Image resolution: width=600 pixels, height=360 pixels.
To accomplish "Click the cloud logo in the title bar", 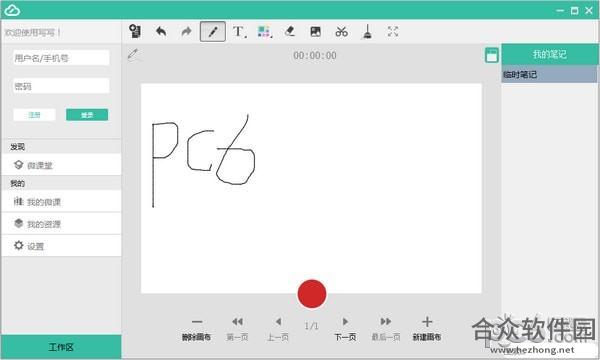I will pos(12,10).
